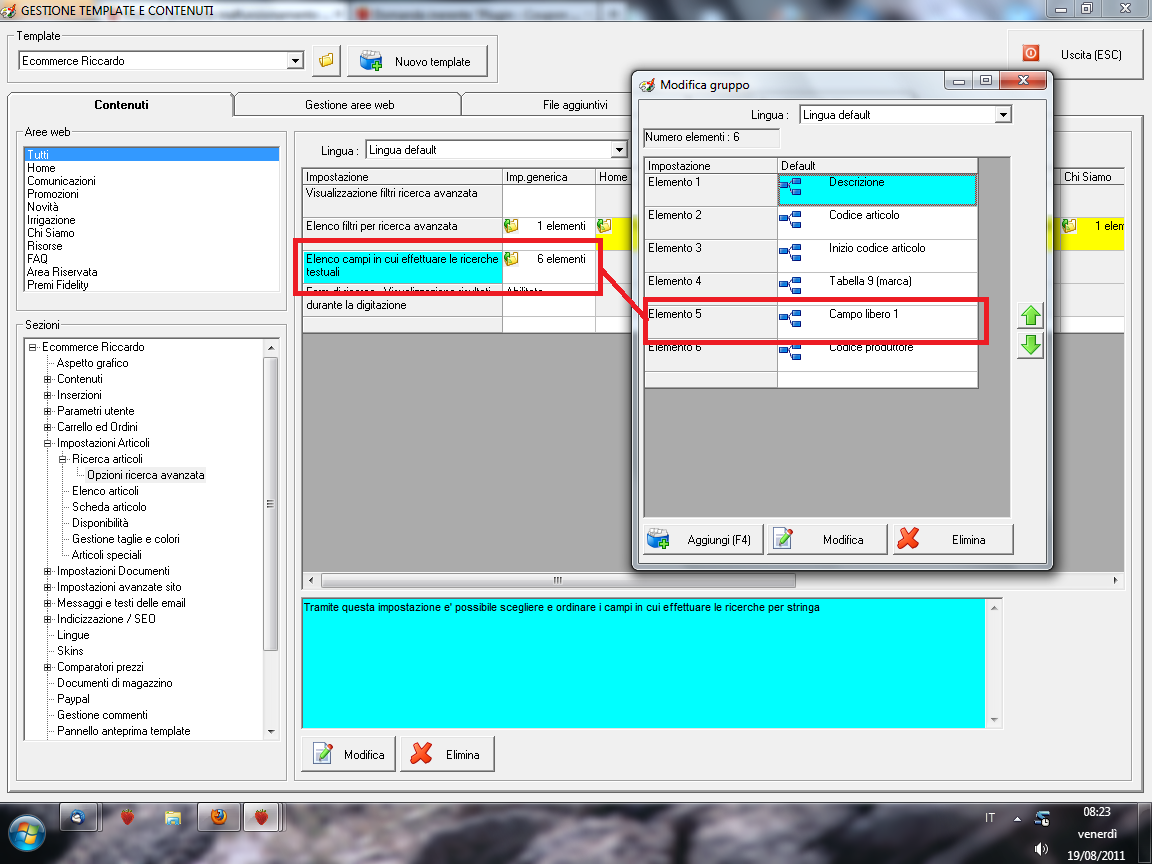Open Windows Start orb
The height and width of the screenshot is (864, 1152).
pyautogui.click(x=26, y=834)
